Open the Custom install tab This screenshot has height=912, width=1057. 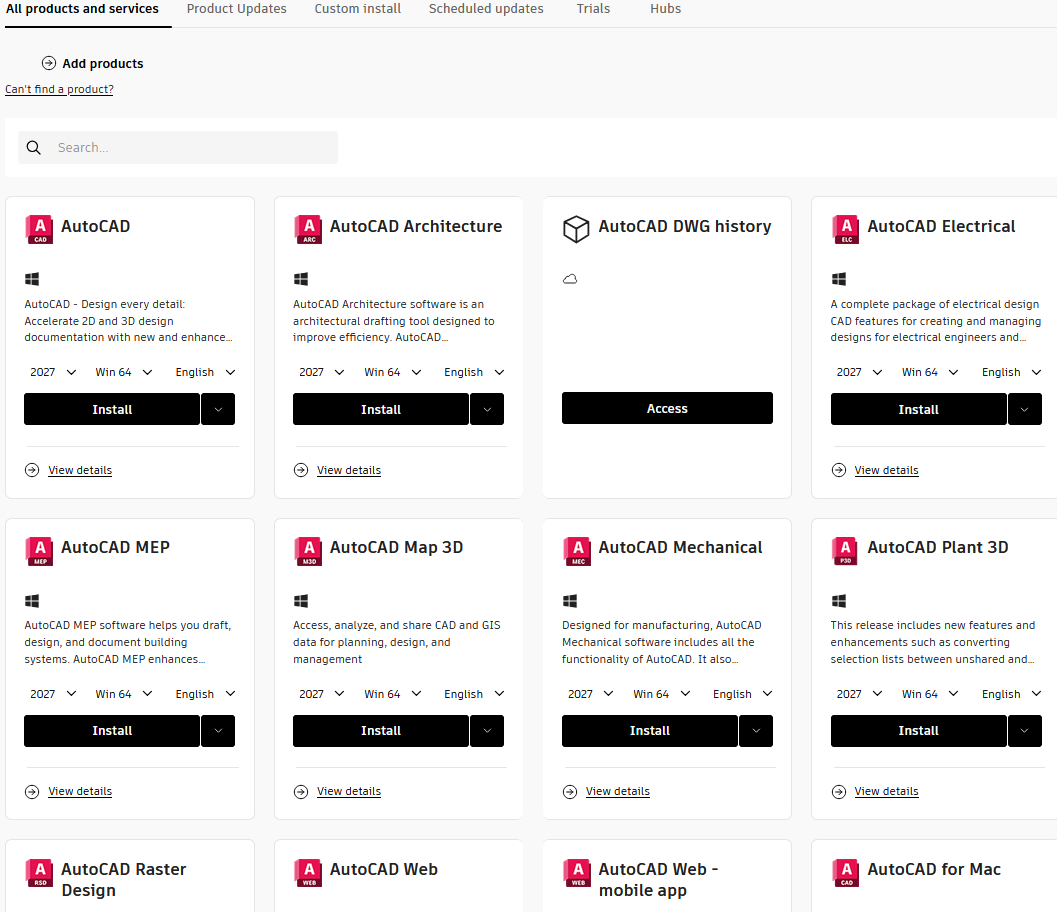point(357,9)
